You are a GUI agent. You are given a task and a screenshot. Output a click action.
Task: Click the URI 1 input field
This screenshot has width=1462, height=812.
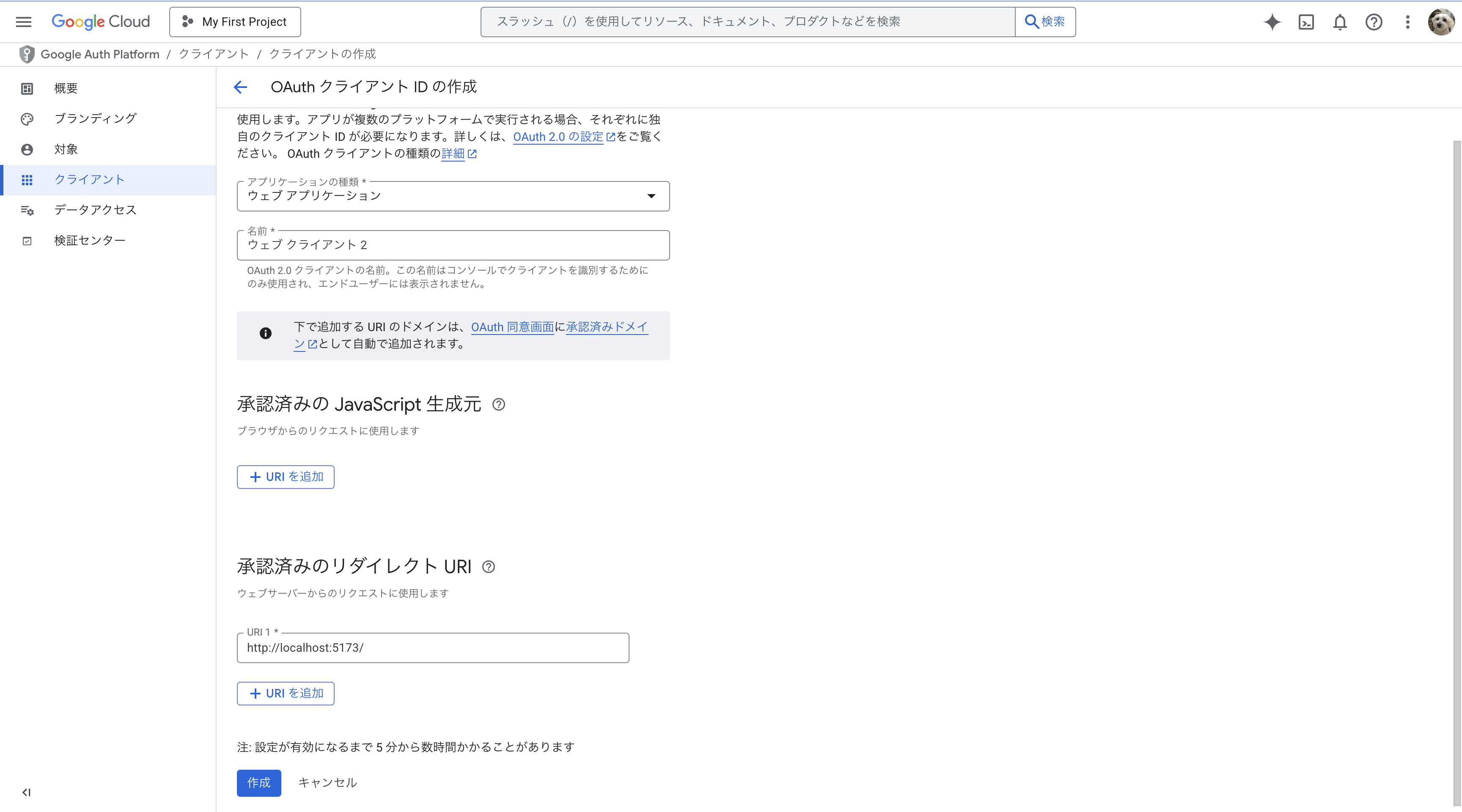(432, 648)
